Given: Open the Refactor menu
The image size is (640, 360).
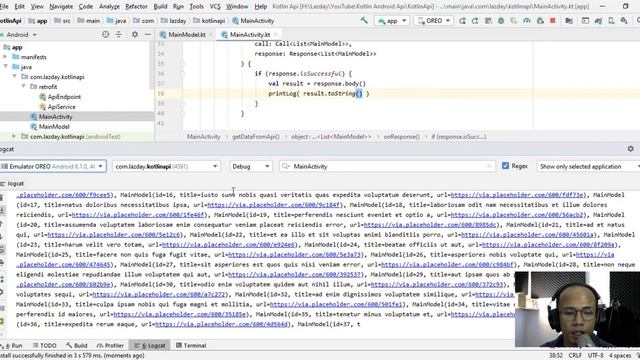Looking at the screenshot, I should click(x=136, y=7).
